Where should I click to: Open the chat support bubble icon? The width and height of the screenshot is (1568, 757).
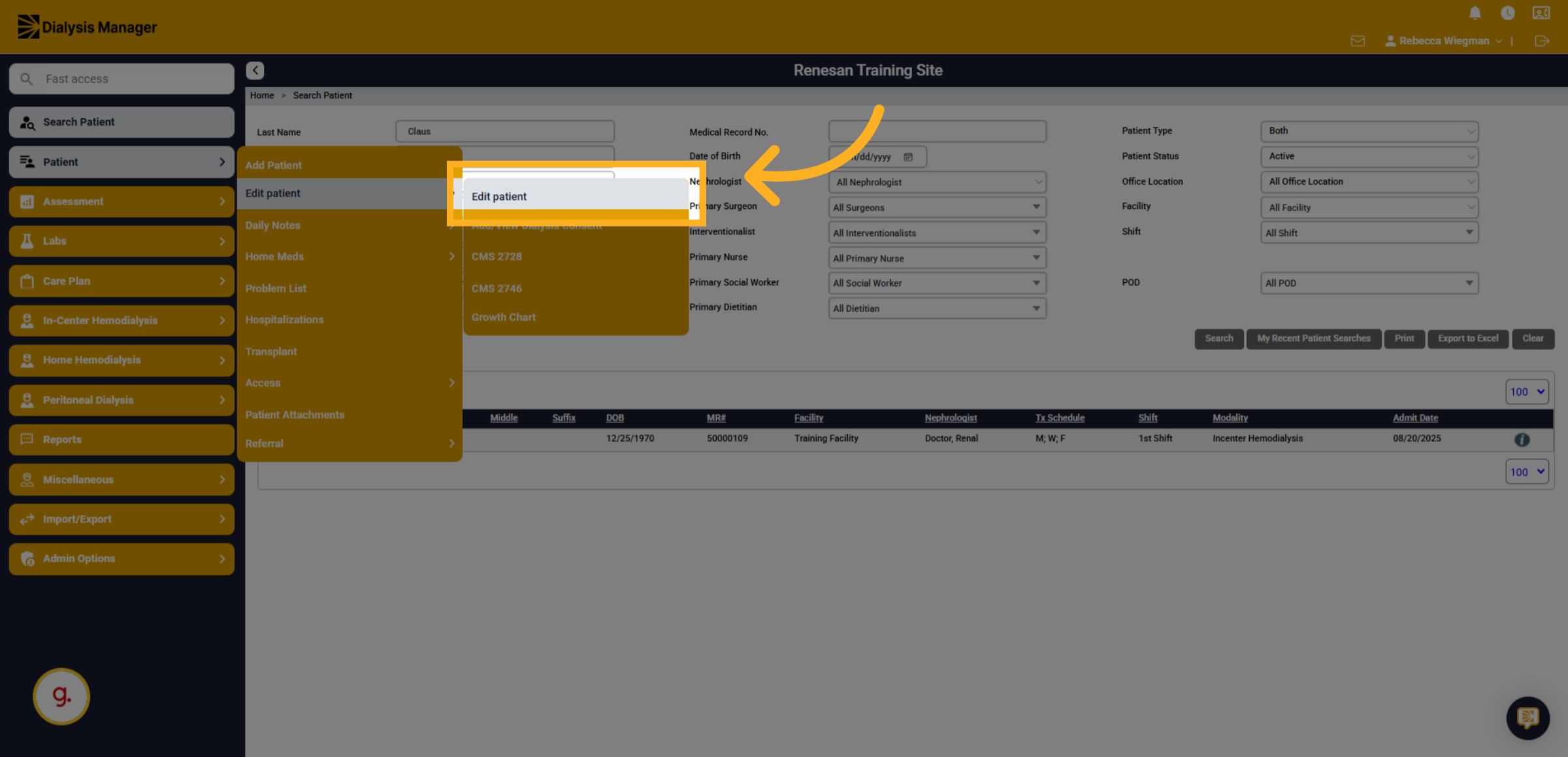coord(1527,718)
